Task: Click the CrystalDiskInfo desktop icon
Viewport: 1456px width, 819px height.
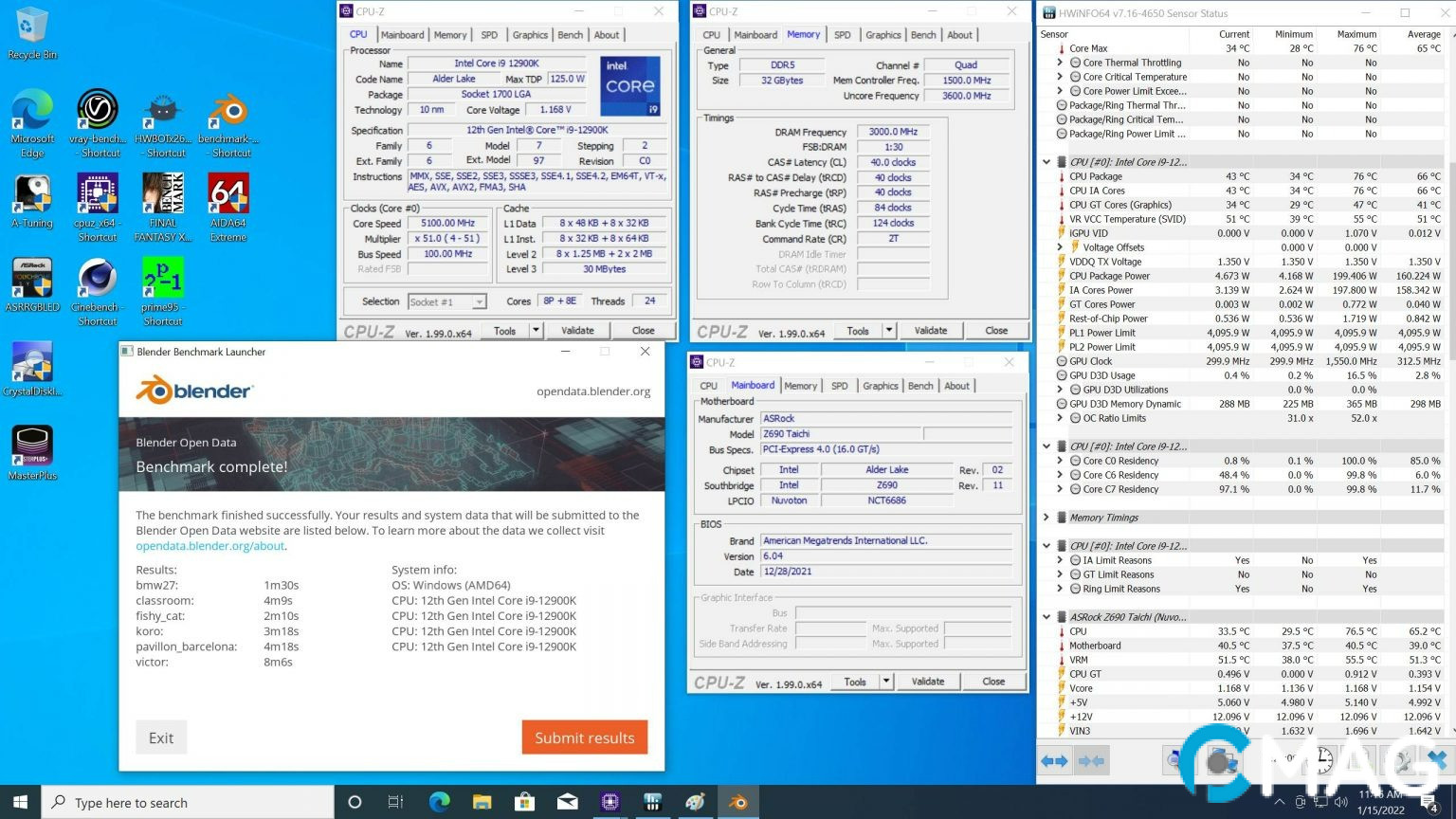Action: 32,365
